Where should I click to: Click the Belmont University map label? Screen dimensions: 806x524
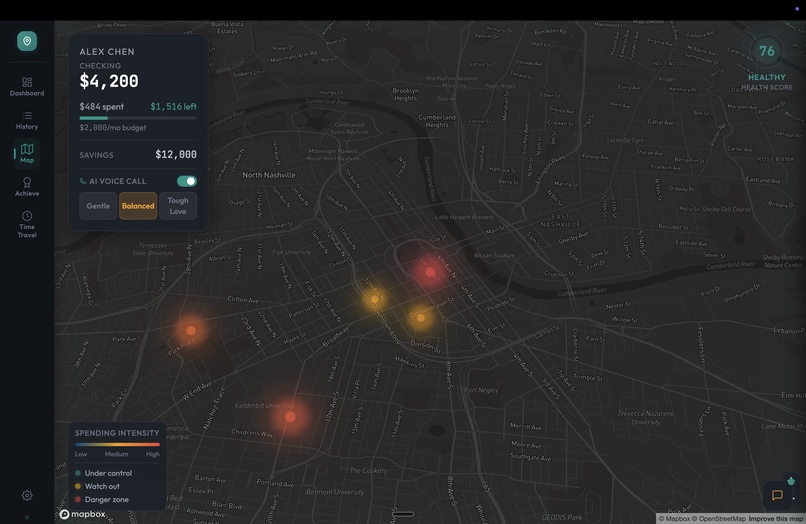[335, 492]
